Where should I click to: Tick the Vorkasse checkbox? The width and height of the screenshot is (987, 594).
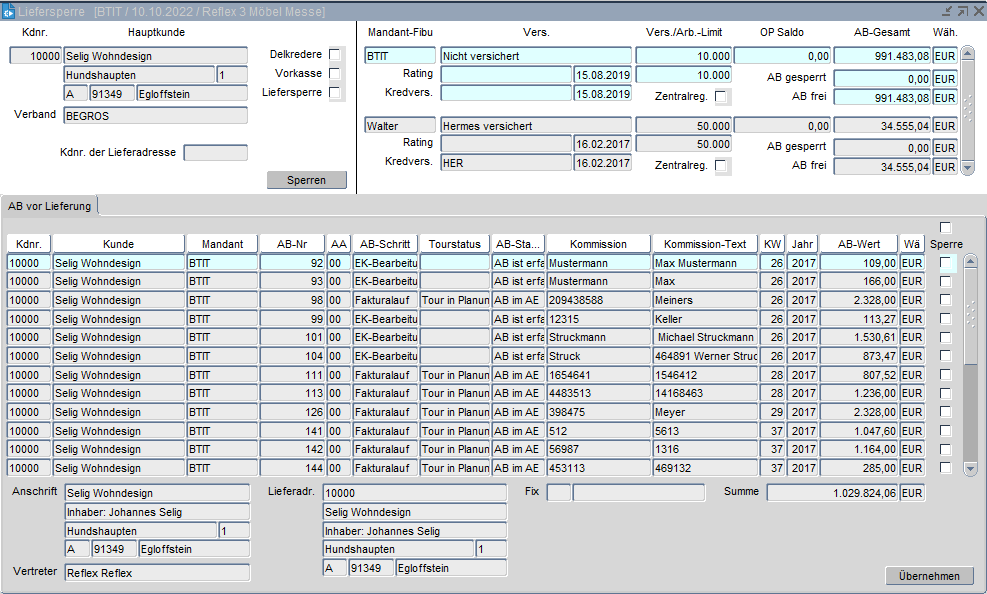[335, 73]
